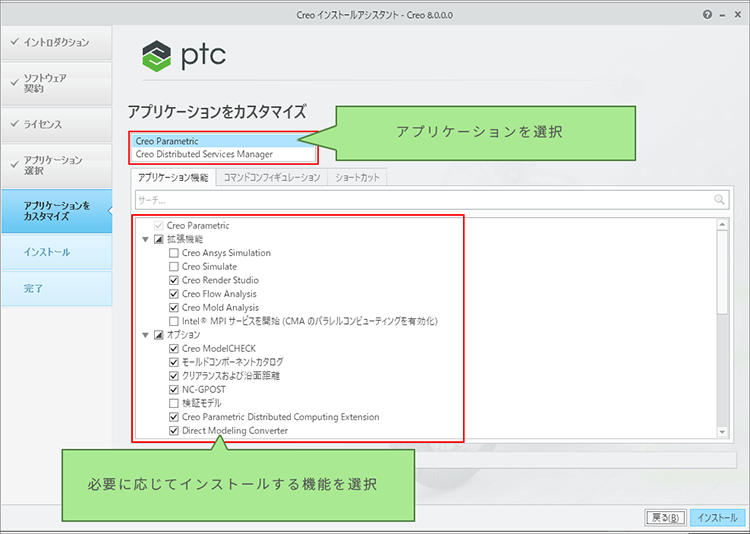Image resolution: width=750 pixels, height=534 pixels.
Task: Click the feature list scroll down arrow
Action: tap(722, 432)
